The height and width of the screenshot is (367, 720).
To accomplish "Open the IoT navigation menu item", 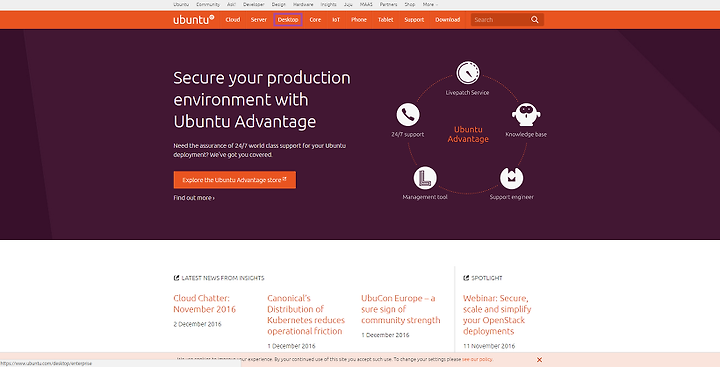I will 336,20.
